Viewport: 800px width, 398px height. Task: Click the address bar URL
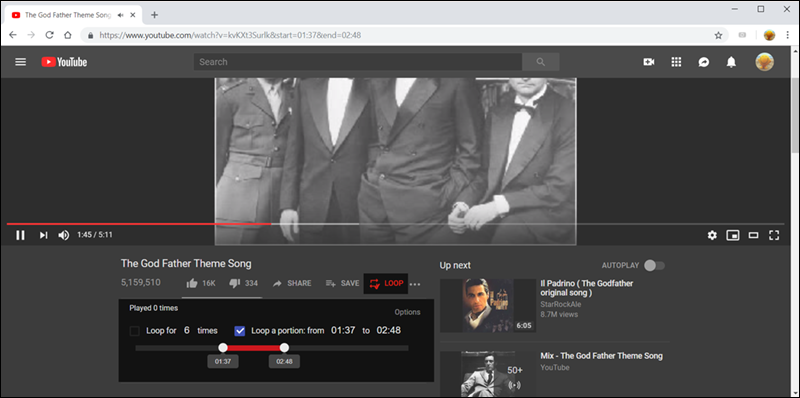[x=230, y=35]
